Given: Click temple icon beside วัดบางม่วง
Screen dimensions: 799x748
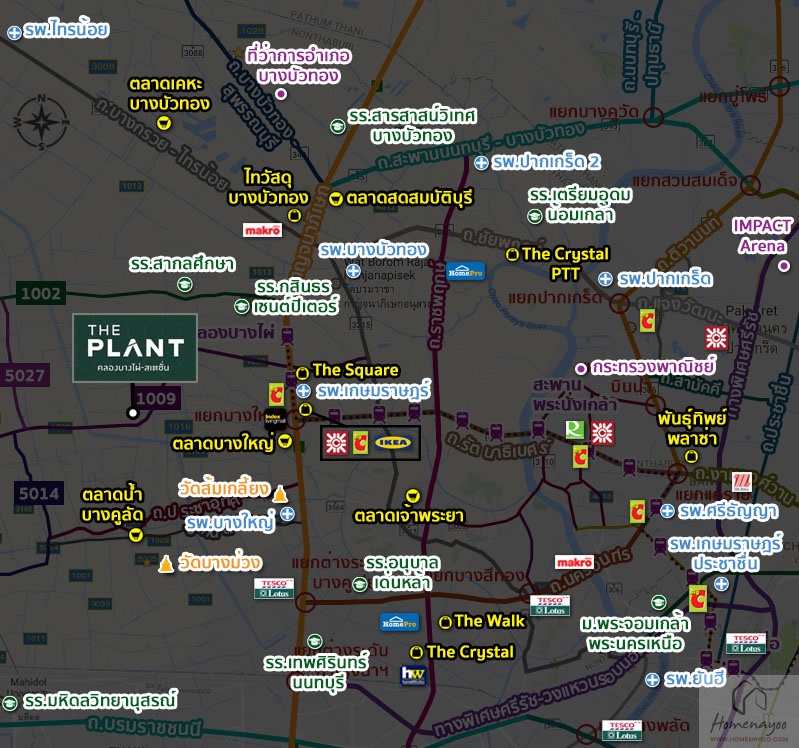Looking at the screenshot, I should tap(166, 564).
